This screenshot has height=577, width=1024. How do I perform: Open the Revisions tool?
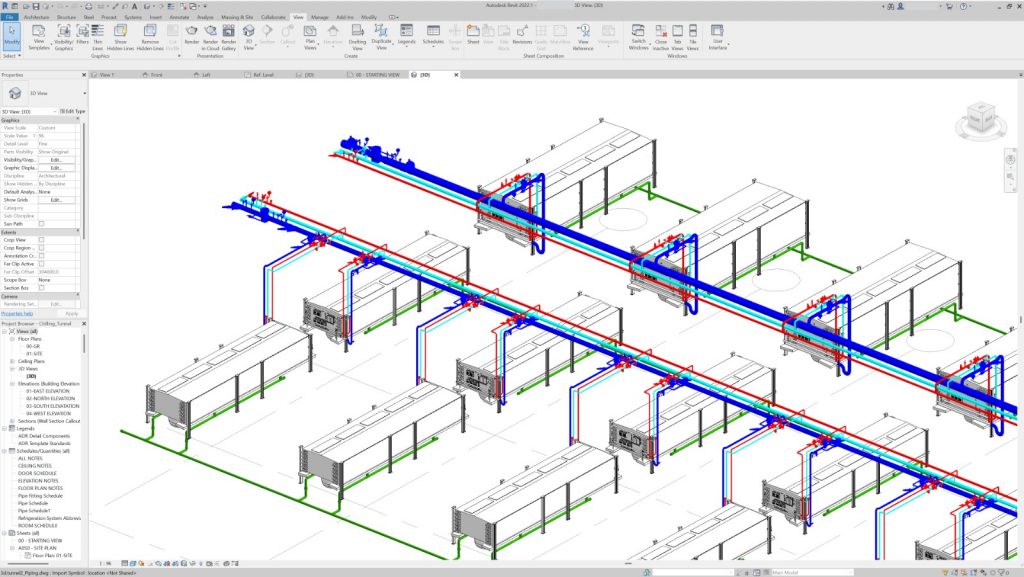point(522,36)
